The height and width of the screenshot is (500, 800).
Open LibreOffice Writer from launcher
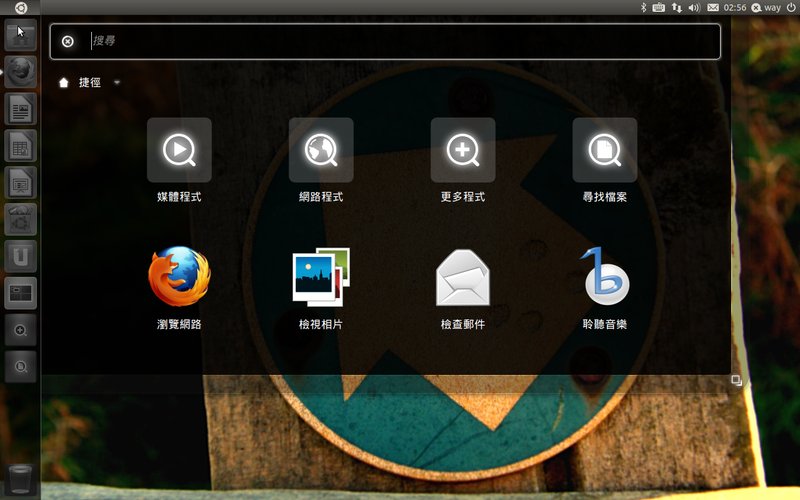[x=20, y=108]
